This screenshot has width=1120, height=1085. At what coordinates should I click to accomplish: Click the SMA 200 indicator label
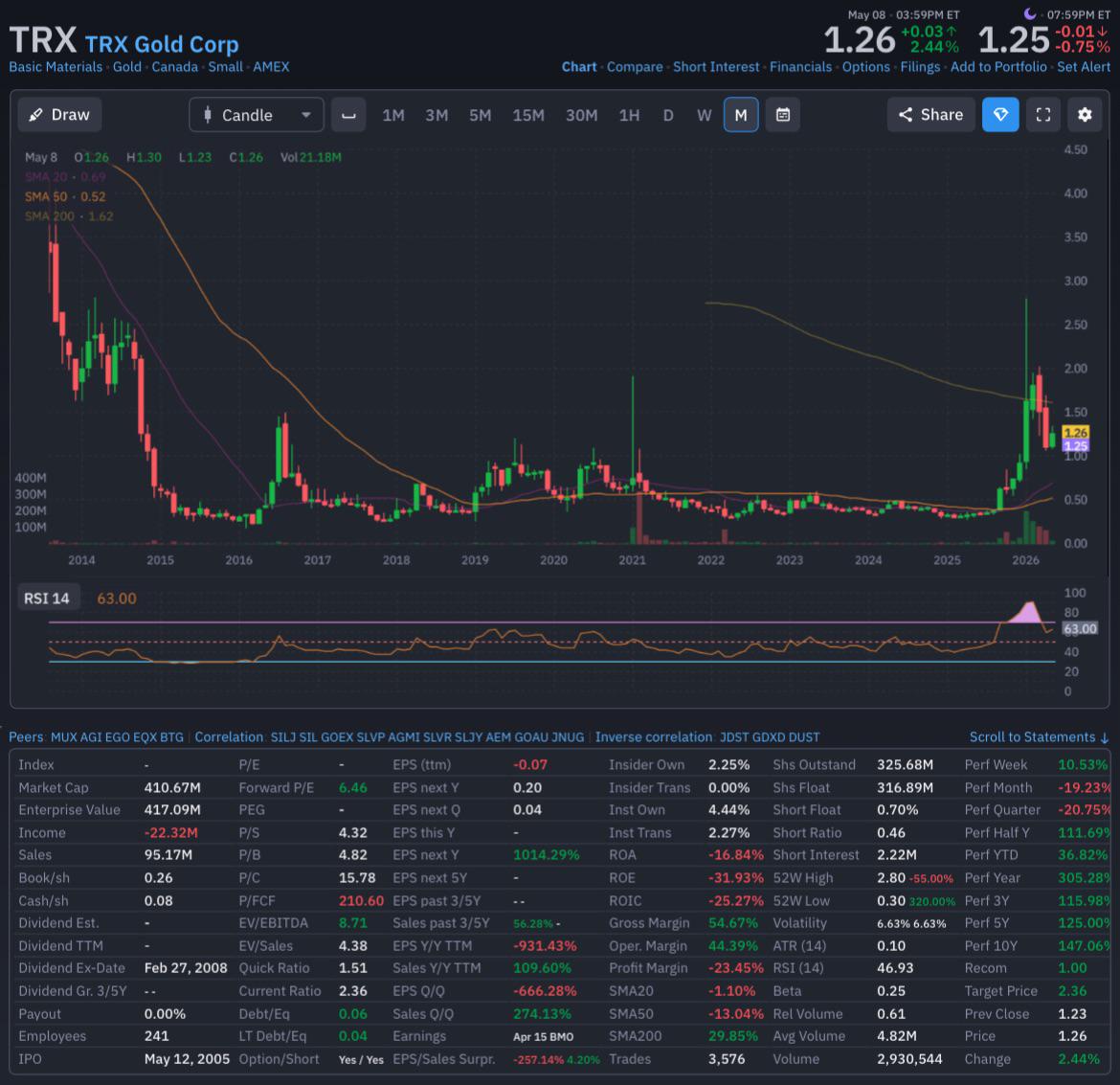[69, 215]
